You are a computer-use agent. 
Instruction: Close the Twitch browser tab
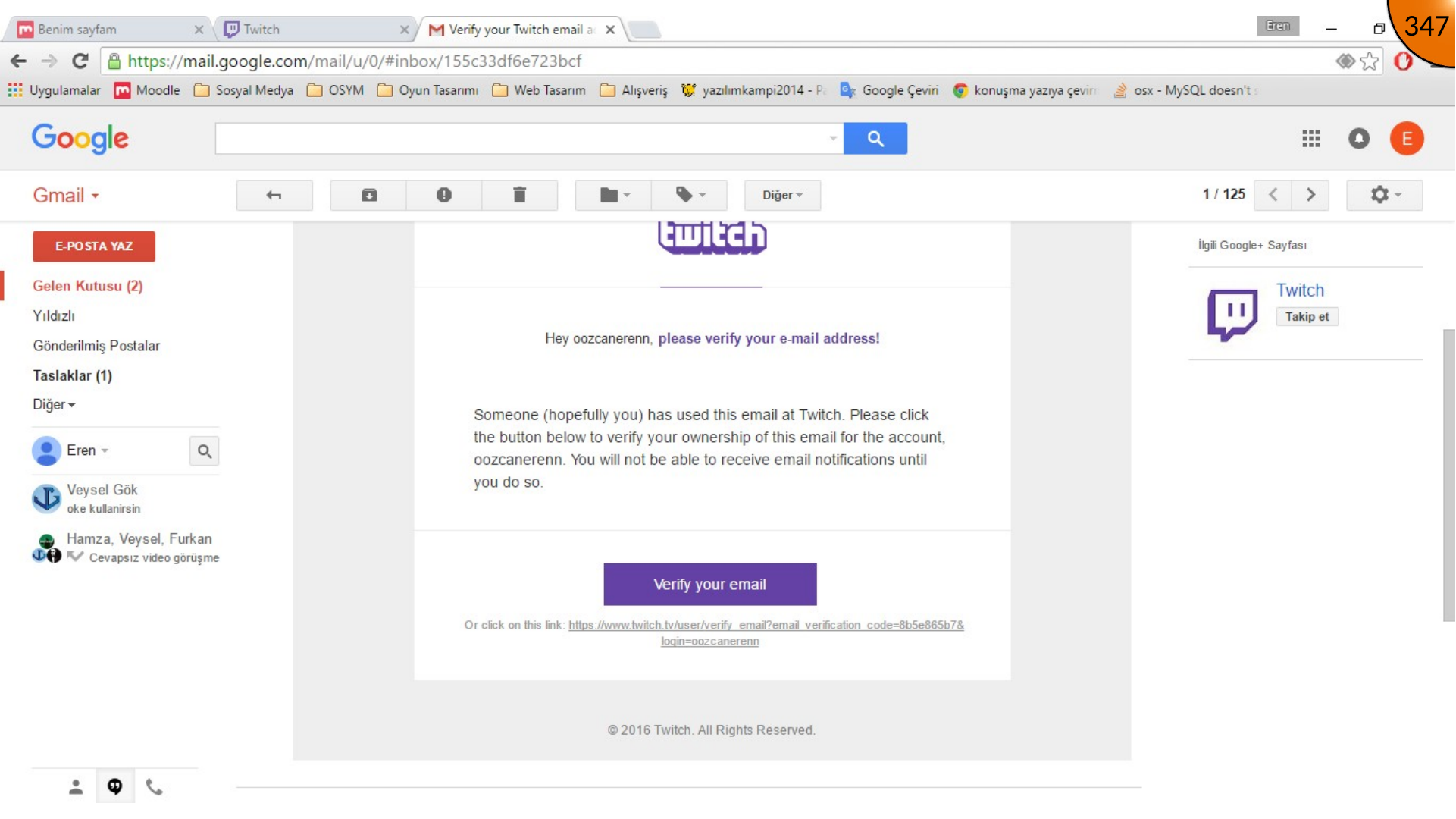[x=405, y=30]
